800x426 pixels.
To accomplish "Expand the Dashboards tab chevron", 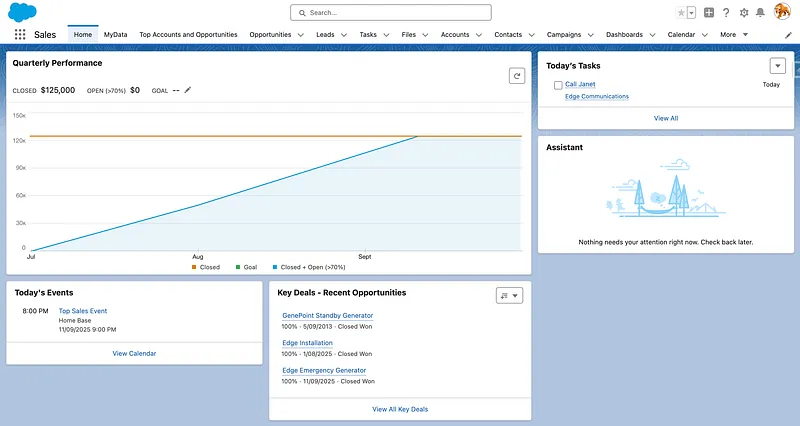I will click(652, 35).
